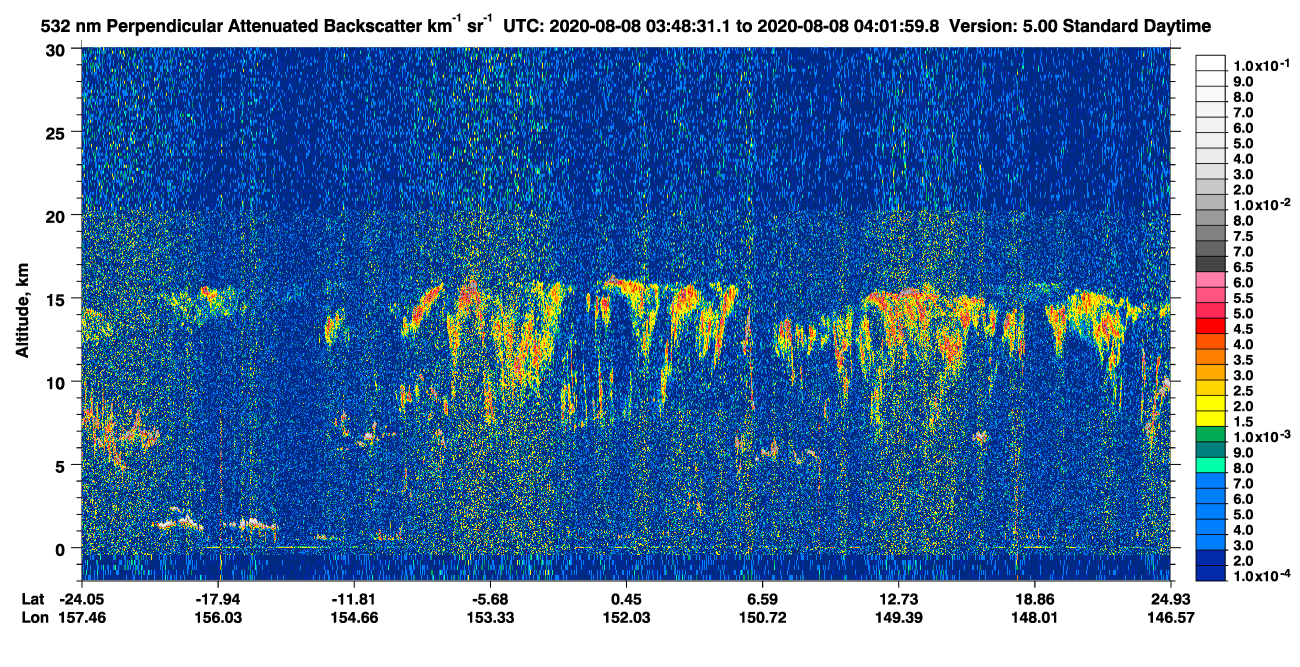Click the '5.5' color bar label
This screenshot has width=1300, height=667.
pyautogui.click(x=1243, y=298)
